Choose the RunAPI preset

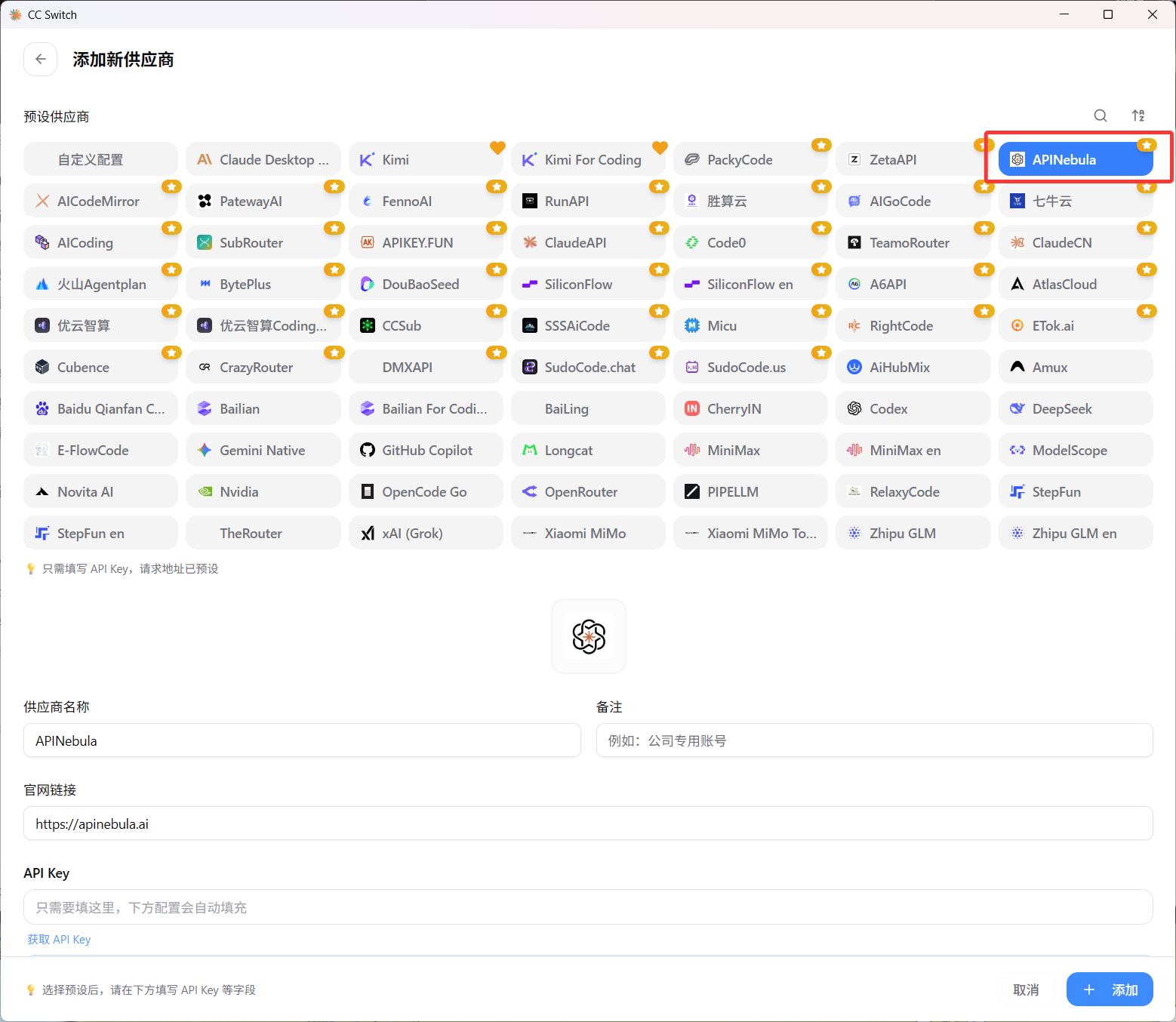point(588,201)
